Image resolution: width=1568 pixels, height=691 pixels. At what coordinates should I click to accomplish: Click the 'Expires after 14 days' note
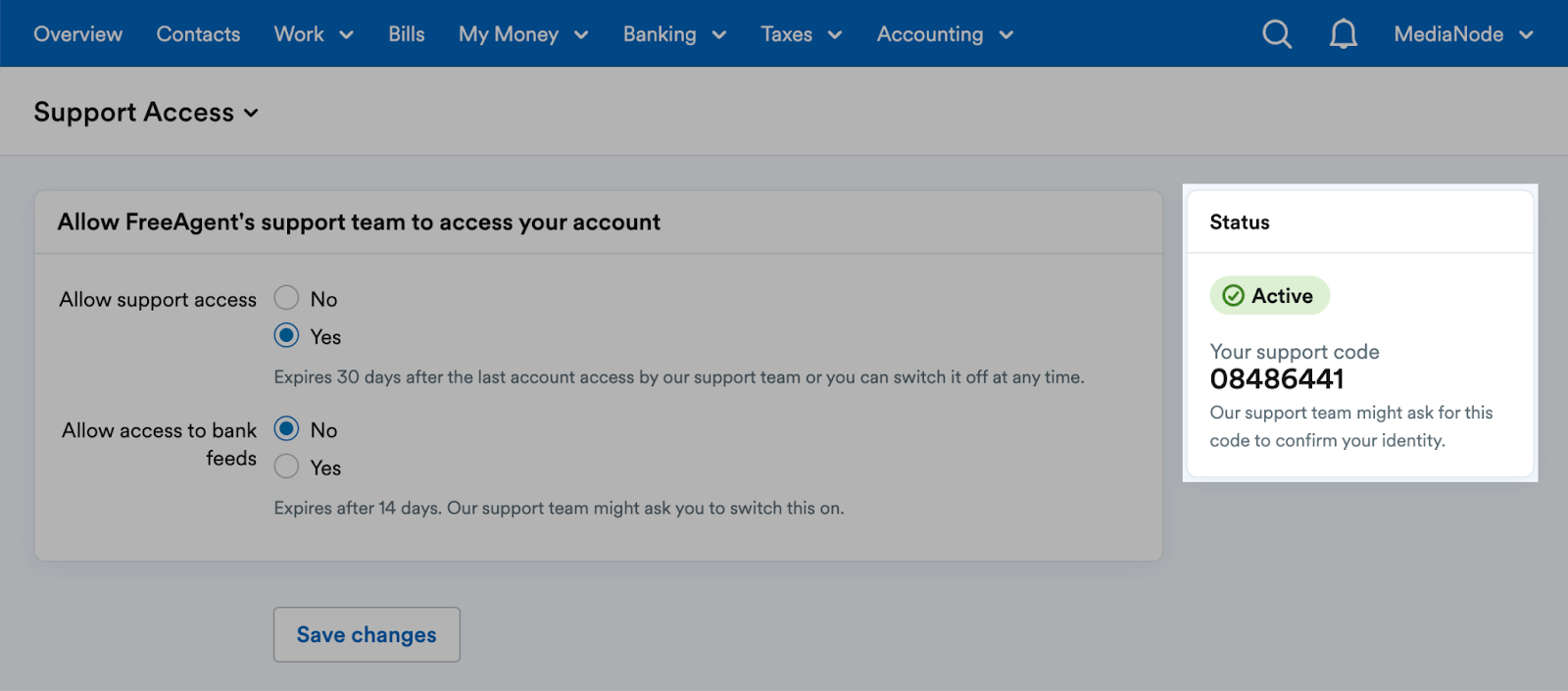click(559, 509)
